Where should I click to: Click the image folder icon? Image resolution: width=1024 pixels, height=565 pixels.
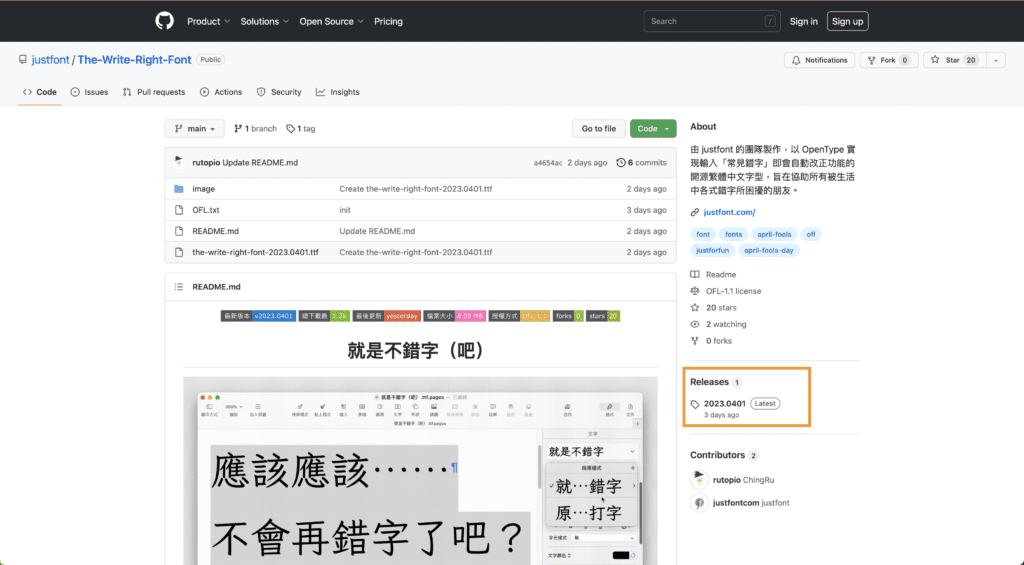point(179,189)
